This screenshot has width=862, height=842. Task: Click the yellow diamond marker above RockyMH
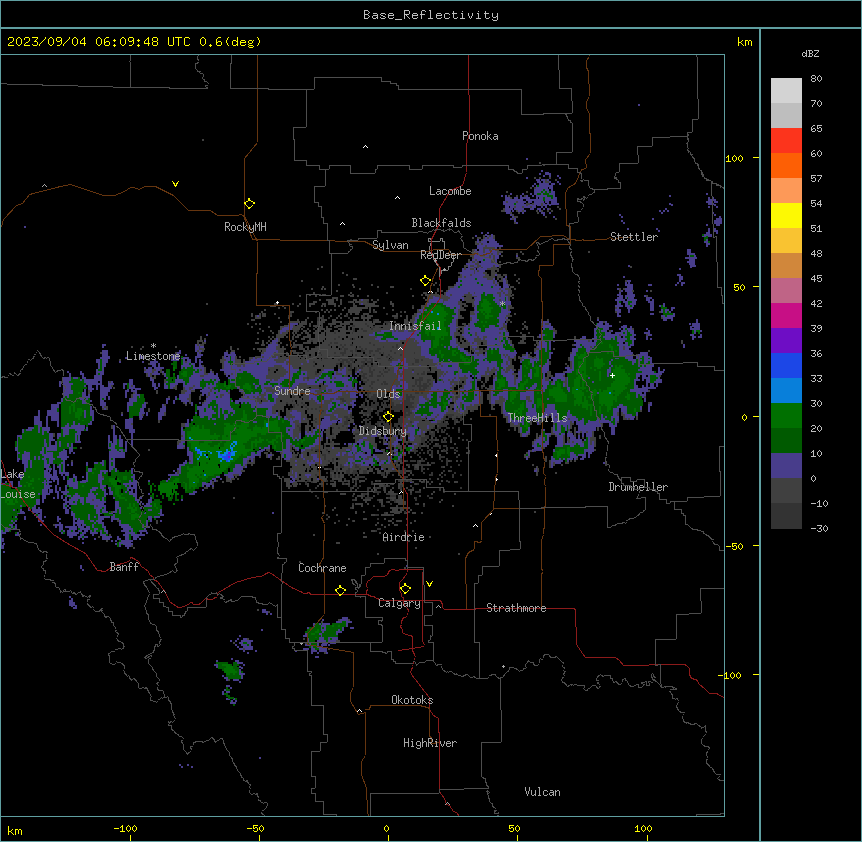pos(249,203)
